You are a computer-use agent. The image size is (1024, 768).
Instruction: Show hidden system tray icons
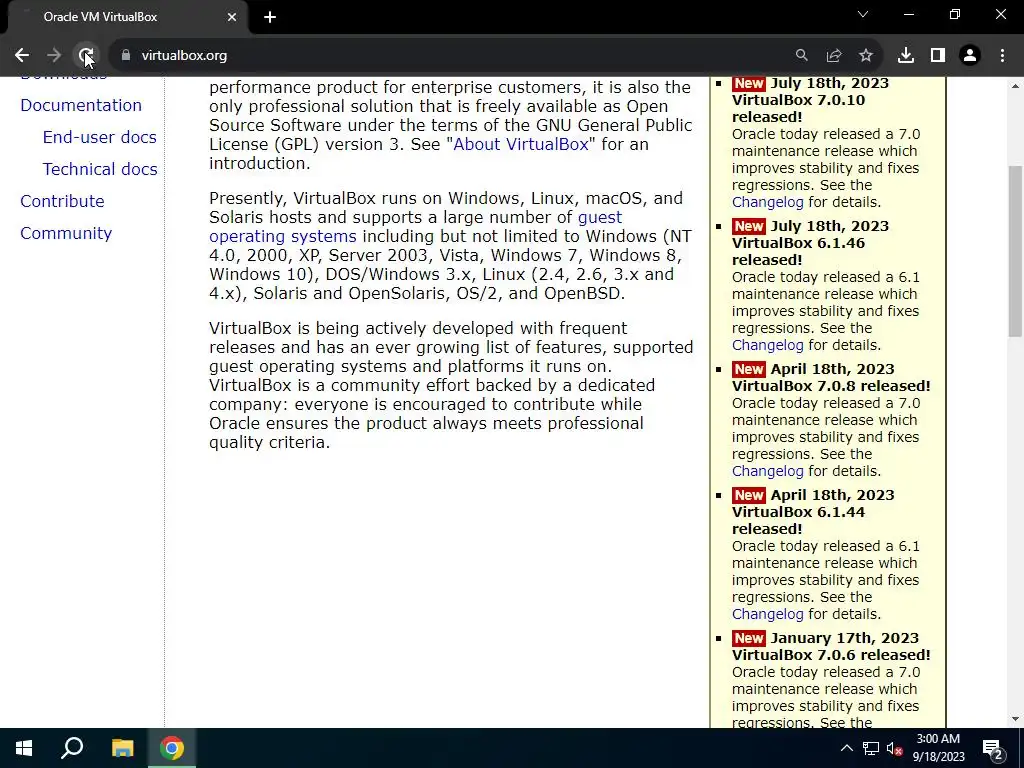point(846,748)
